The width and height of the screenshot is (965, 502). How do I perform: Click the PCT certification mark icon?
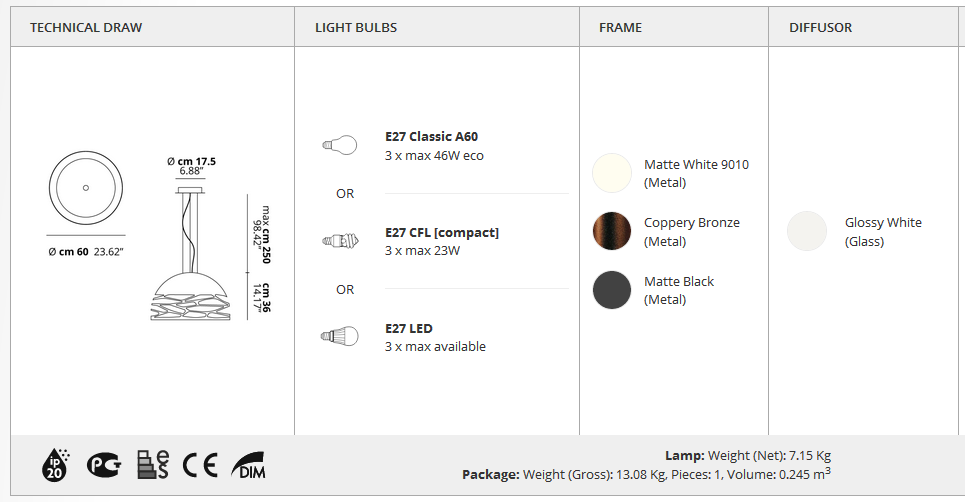point(104,465)
